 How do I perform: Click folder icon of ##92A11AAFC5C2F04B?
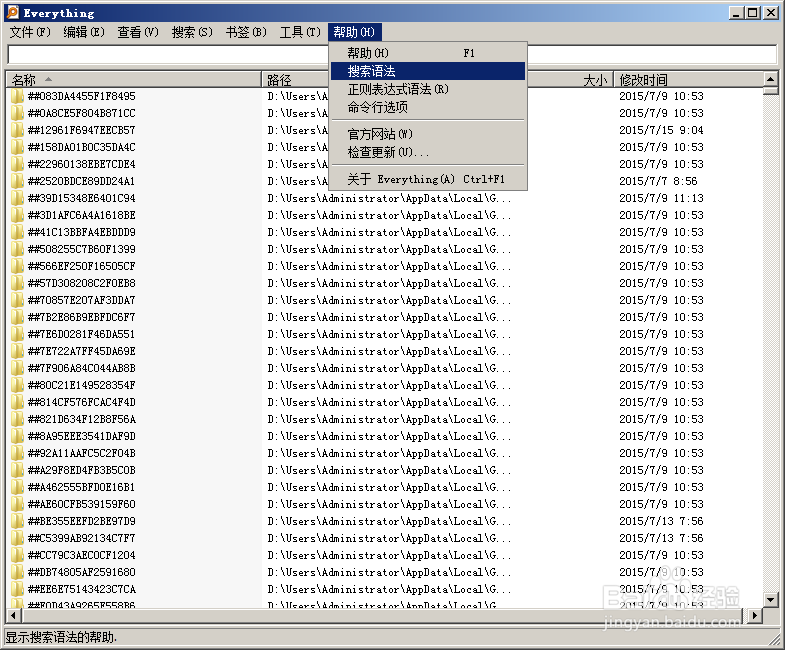[17, 454]
